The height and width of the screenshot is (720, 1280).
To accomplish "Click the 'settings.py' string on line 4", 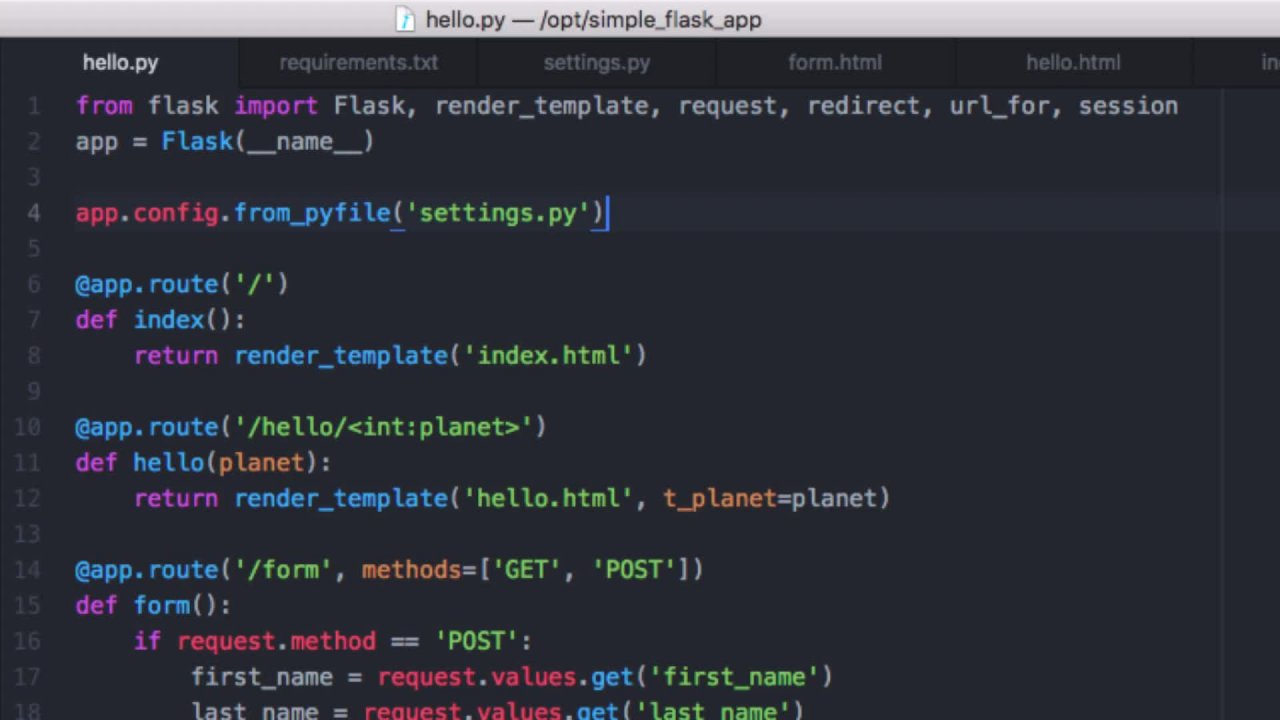I will point(497,213).
